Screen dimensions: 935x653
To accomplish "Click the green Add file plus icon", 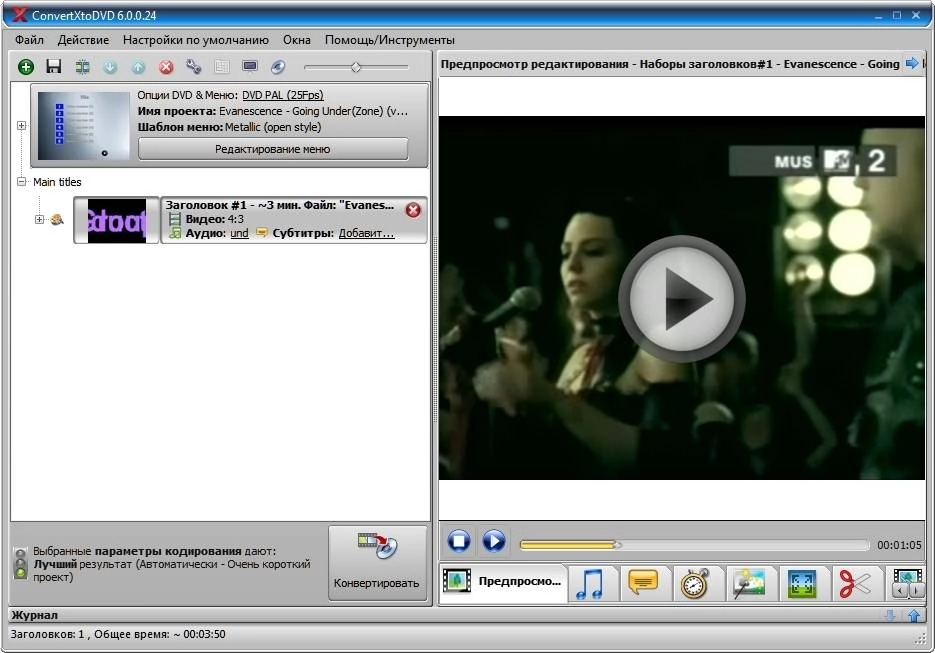I will pos(26,67).
